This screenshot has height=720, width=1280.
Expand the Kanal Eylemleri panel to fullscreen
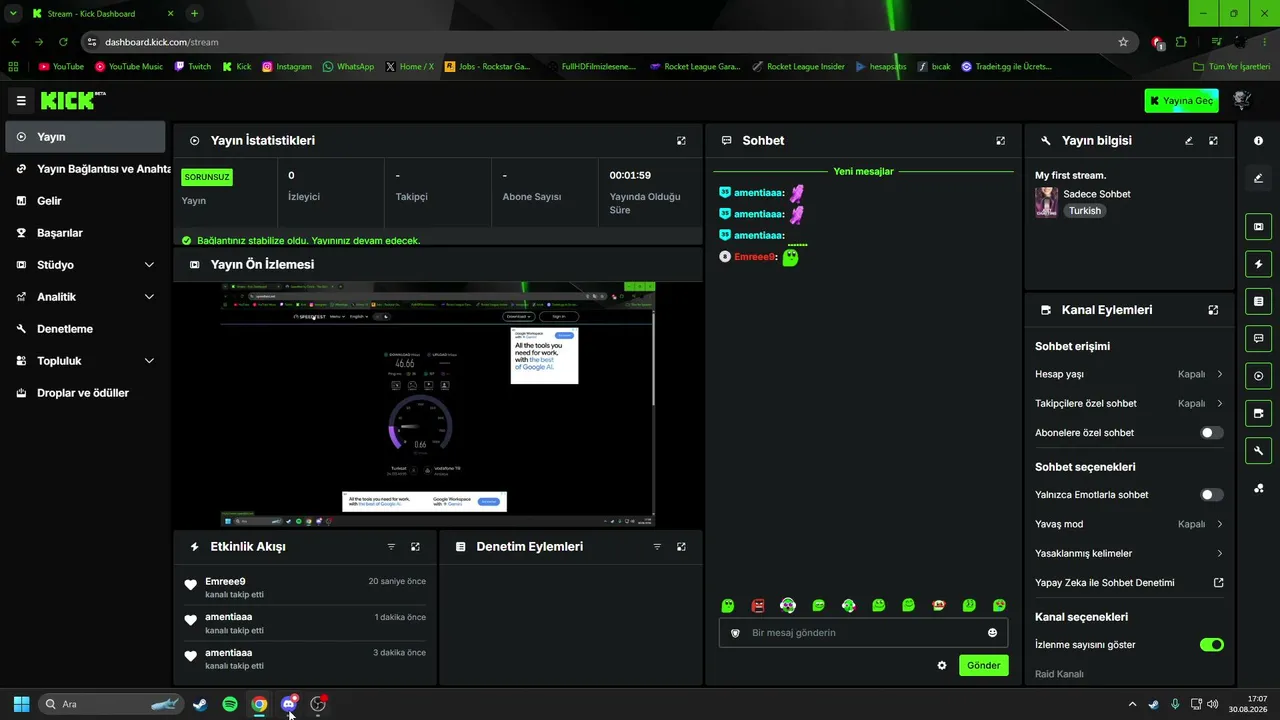tap(1213, 310)
